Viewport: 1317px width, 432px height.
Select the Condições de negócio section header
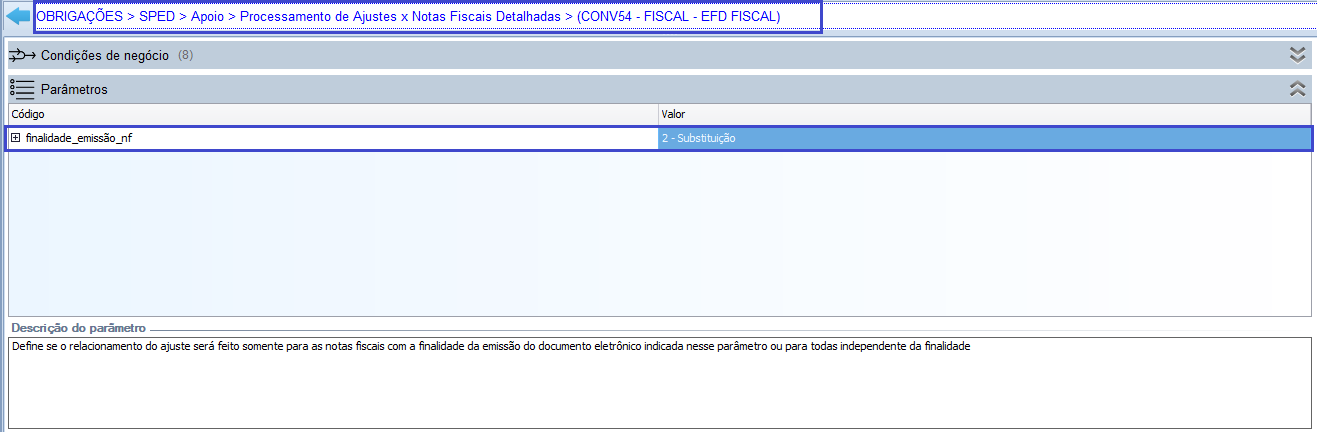(658, 55)
